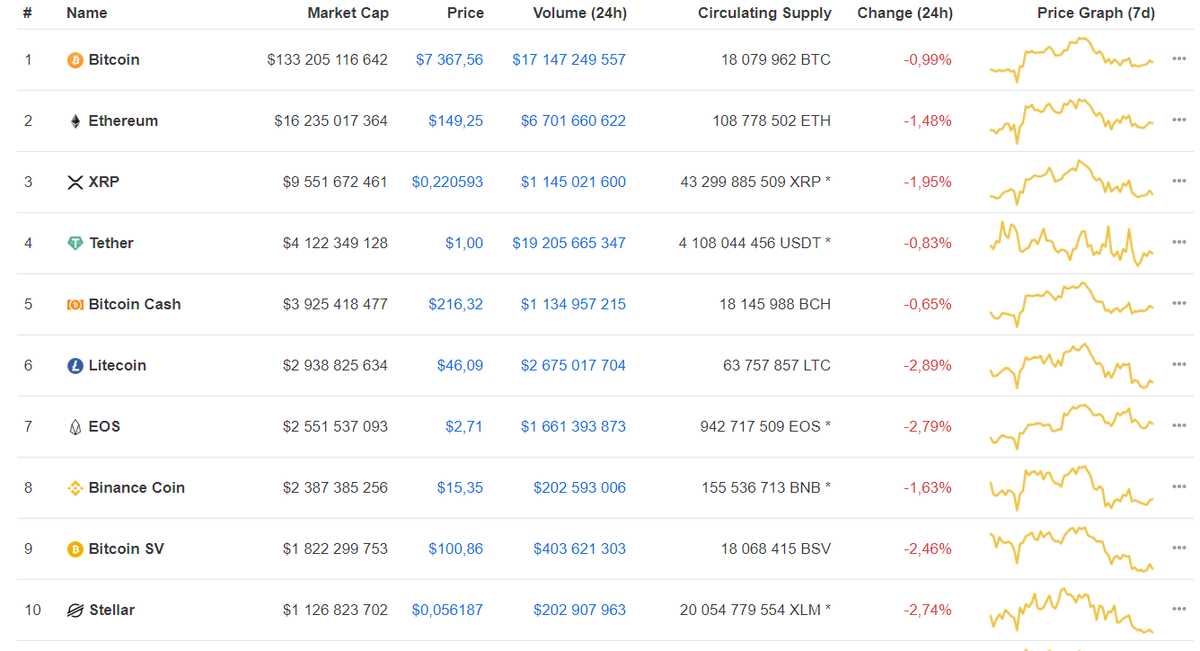The width and height of the screenshot is (1200, 651).
Task: Click Bitcoin SV price $100,86
Action: [456, 549]
